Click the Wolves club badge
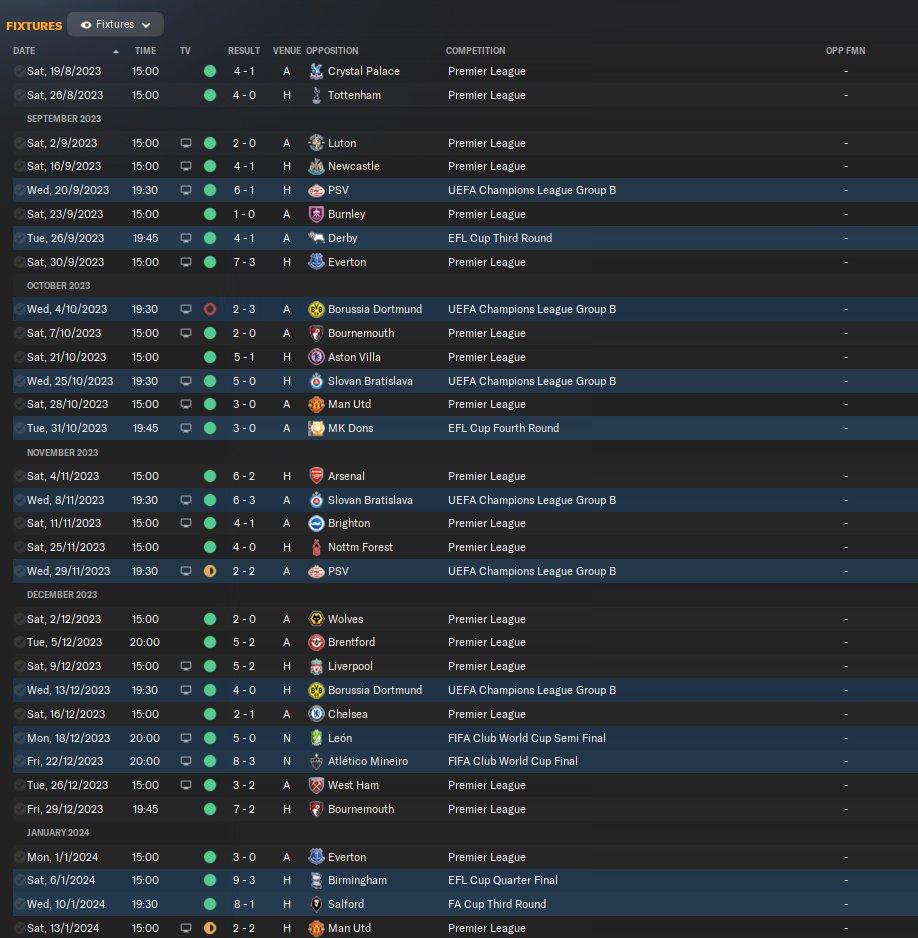 coord(316,619)
